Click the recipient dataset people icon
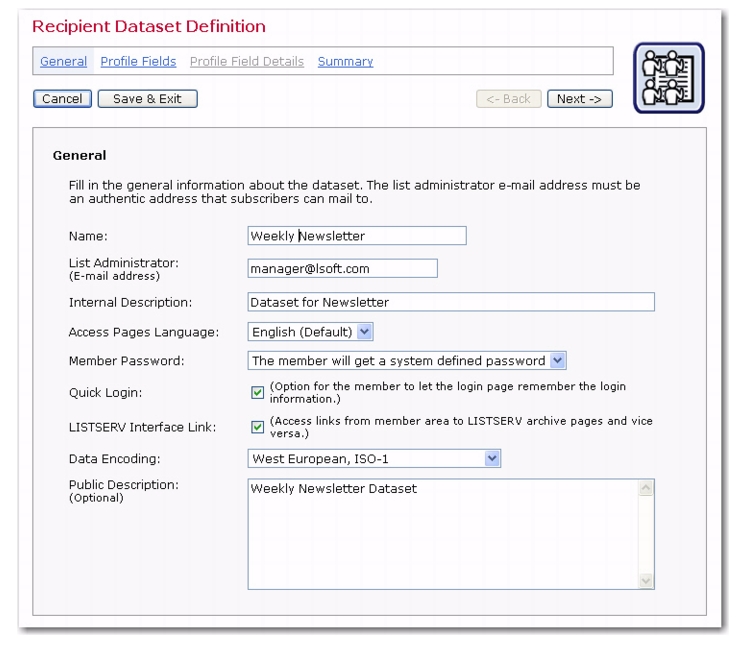The height and width of the screenshot is (650, 743). point(669,78)
